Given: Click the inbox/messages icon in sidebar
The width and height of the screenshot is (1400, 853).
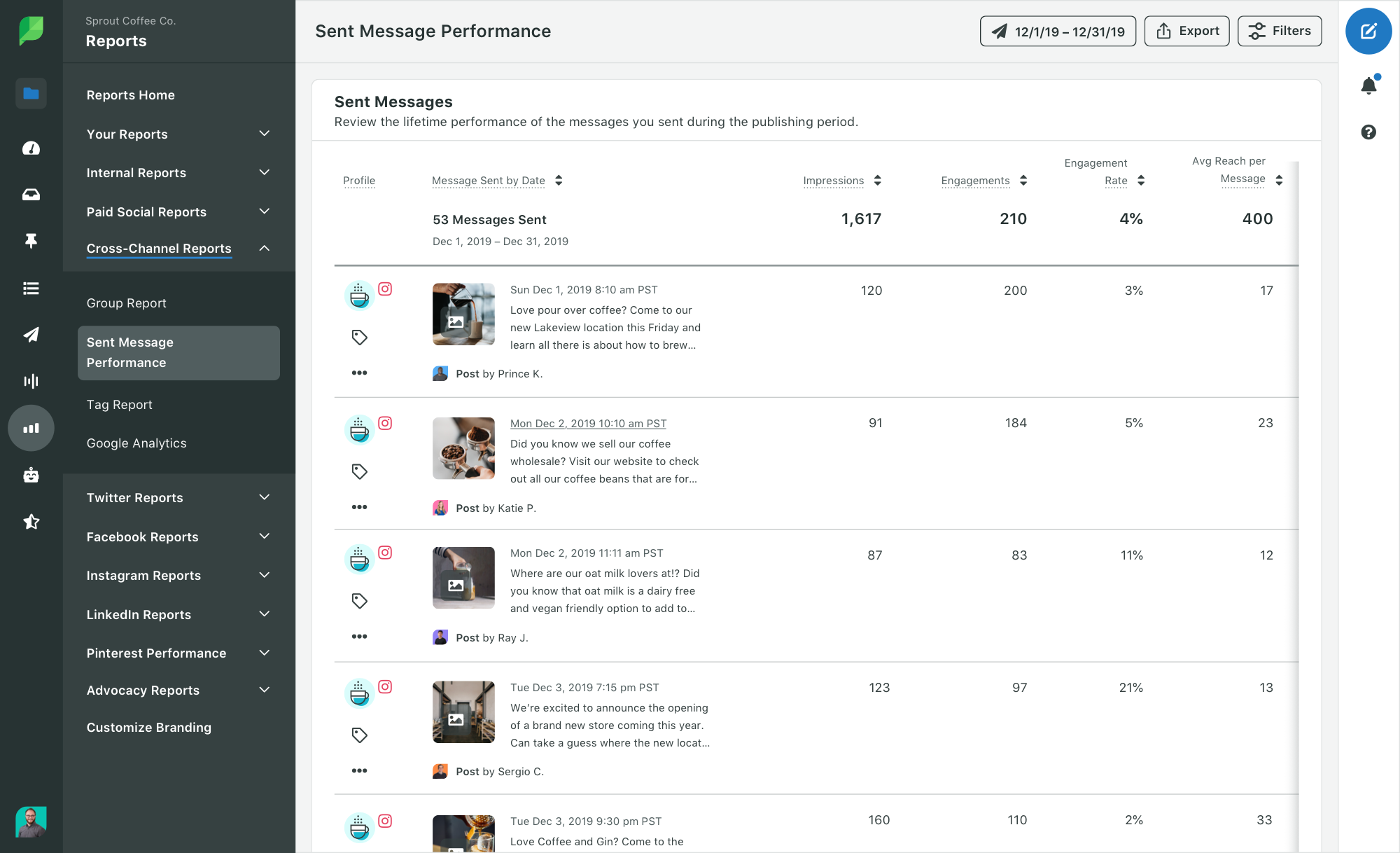Looking at the screenshot, I should [x=30, y=193].
